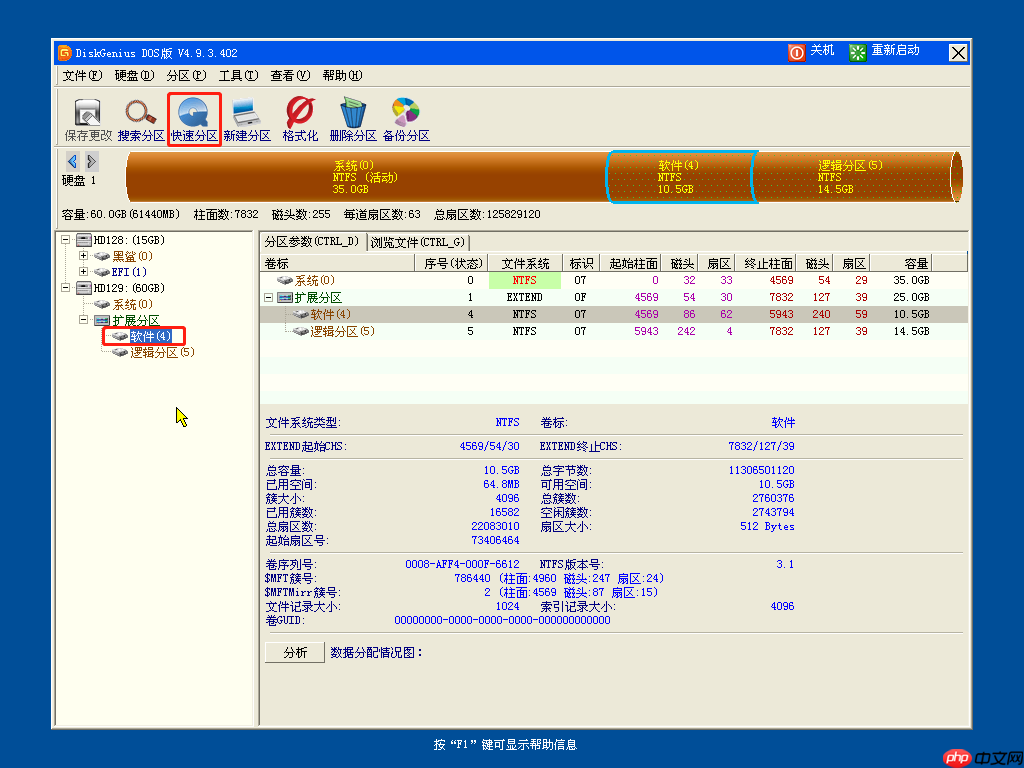Select the 删除分区 (Delete Partition) tool
Viewport: 1024px width, 768px height.
pyautogui.click(x=353, y=115)
